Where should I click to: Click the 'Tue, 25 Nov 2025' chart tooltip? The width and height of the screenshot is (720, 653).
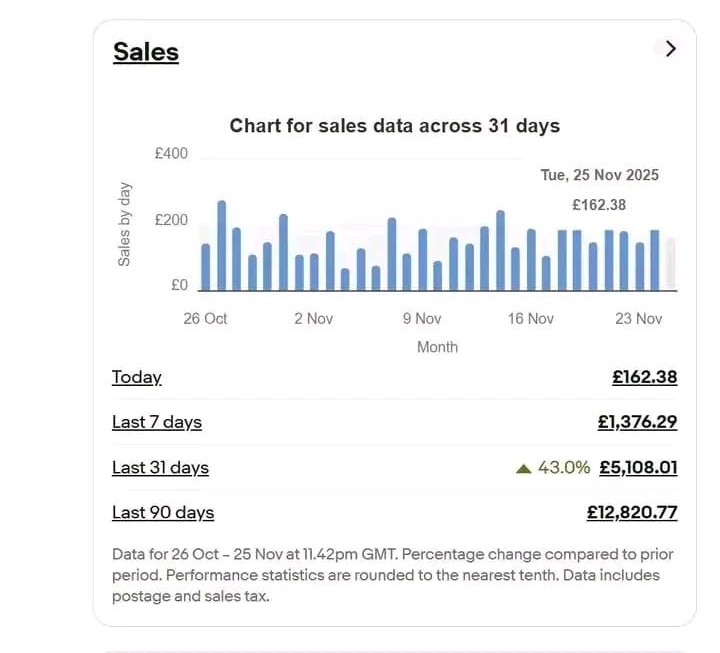(599, 175)
